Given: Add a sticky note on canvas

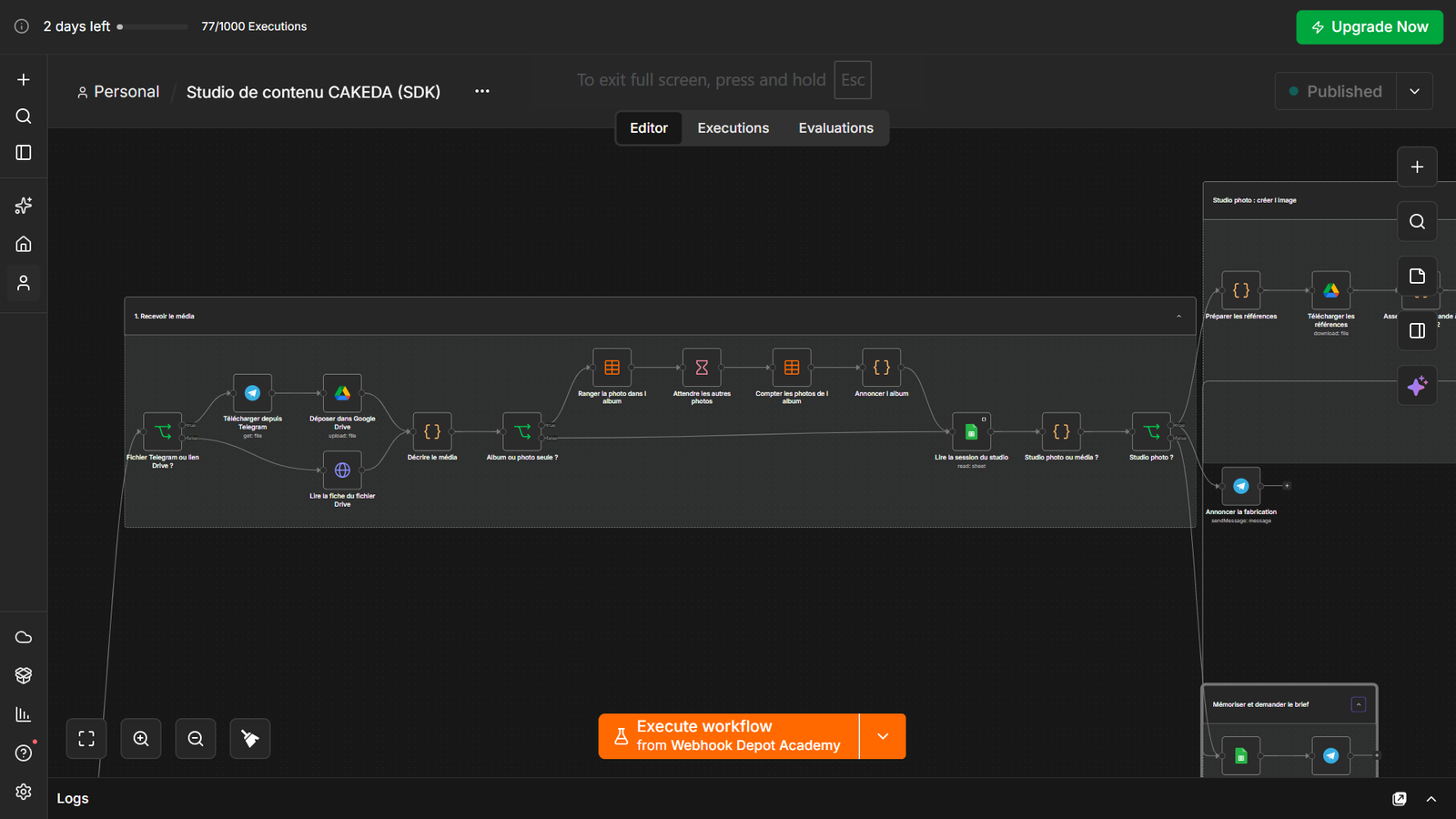Looking at the screenshot, I should 1417,276.
